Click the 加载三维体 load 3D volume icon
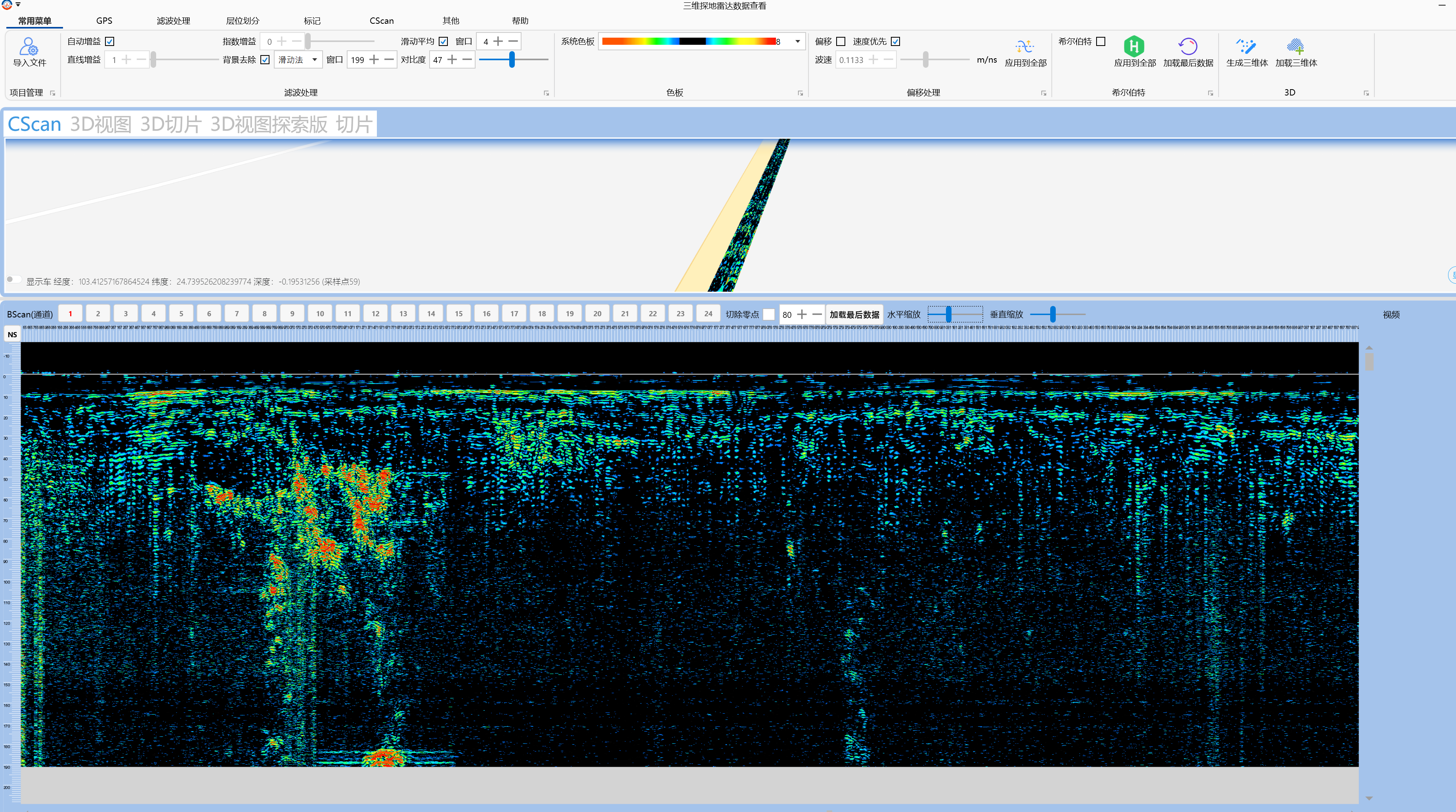 (x=1295, y=47)
